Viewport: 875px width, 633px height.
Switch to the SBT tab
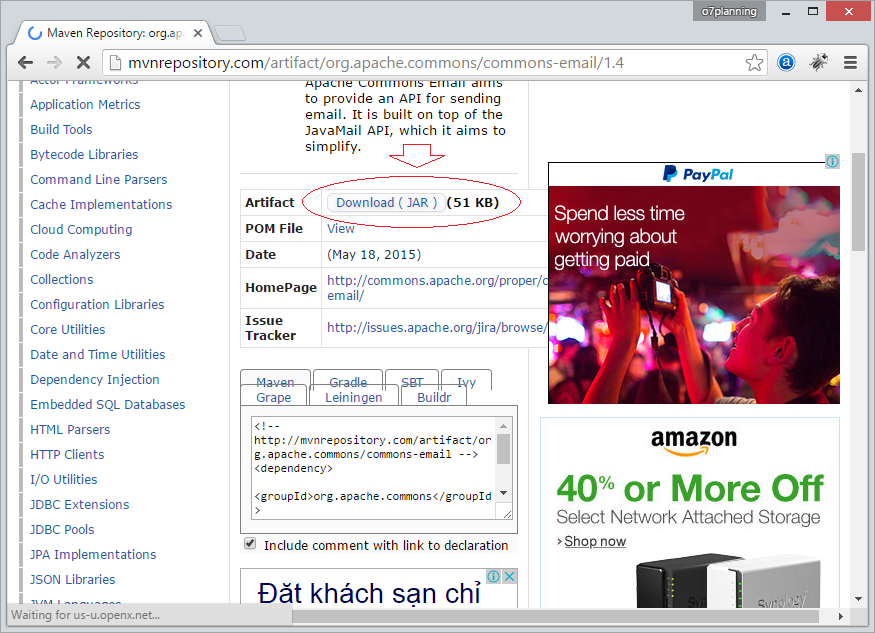tap(412, 380)
